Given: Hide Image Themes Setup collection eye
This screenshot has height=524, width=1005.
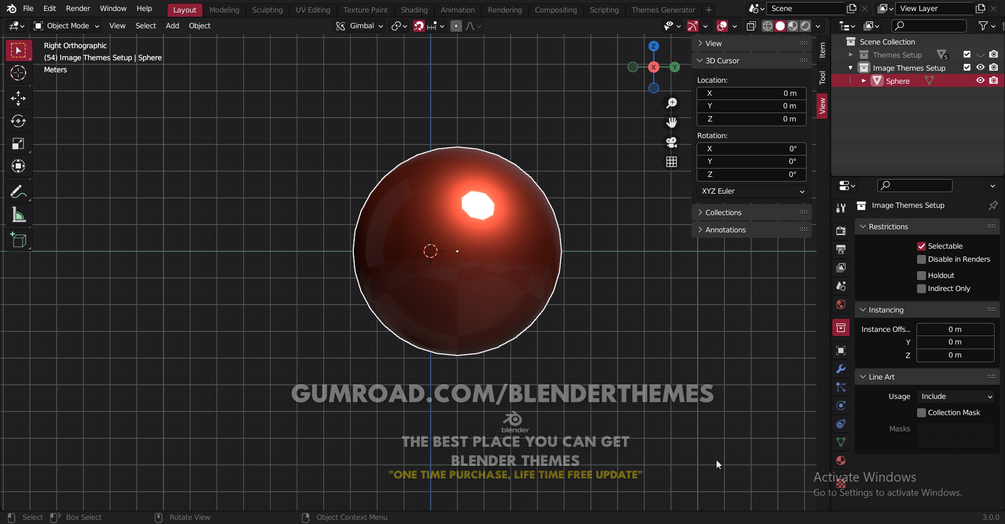Looking at the screenshot, I should tap(980, 67).
